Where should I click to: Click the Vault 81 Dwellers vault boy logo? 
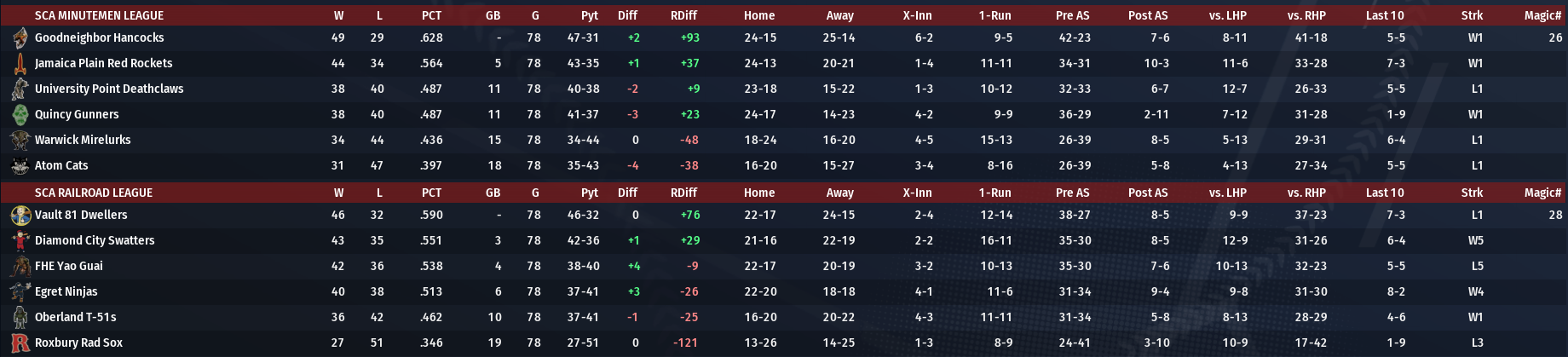[20, 215]
